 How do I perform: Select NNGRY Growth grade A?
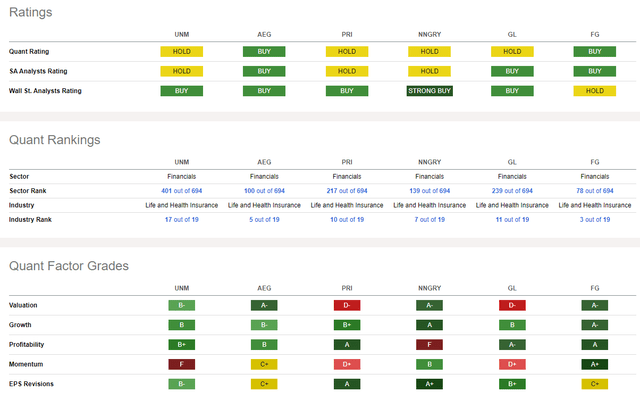pos(429,325)
